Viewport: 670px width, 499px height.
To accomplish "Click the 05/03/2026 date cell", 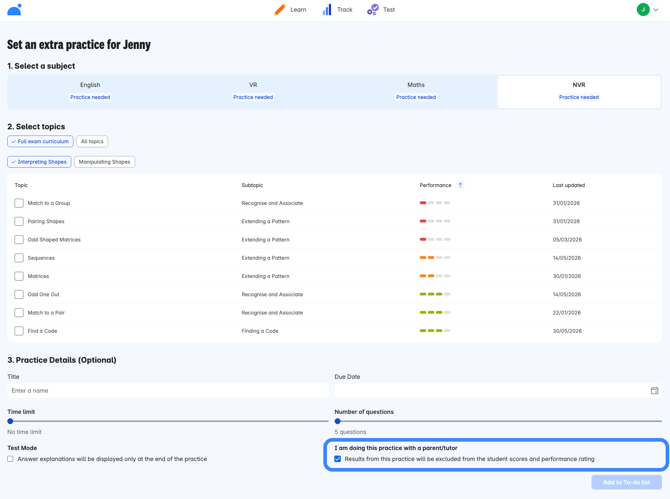I will (567, 240).
